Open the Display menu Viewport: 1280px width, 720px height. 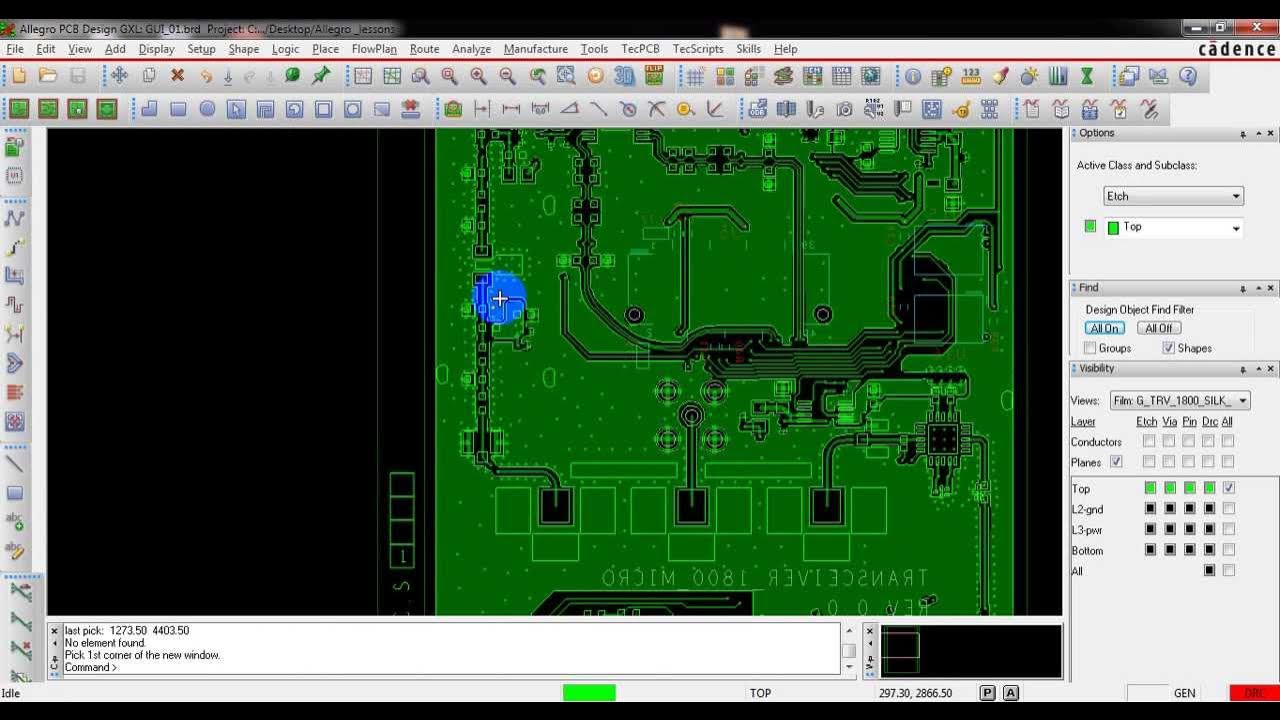tap(156, 49)
